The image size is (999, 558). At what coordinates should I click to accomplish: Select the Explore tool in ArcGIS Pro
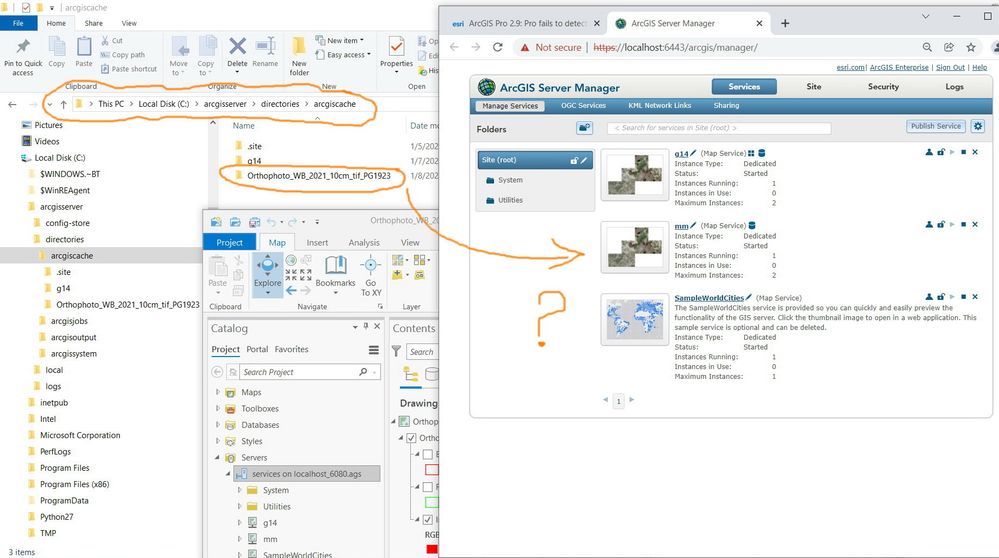268,274
